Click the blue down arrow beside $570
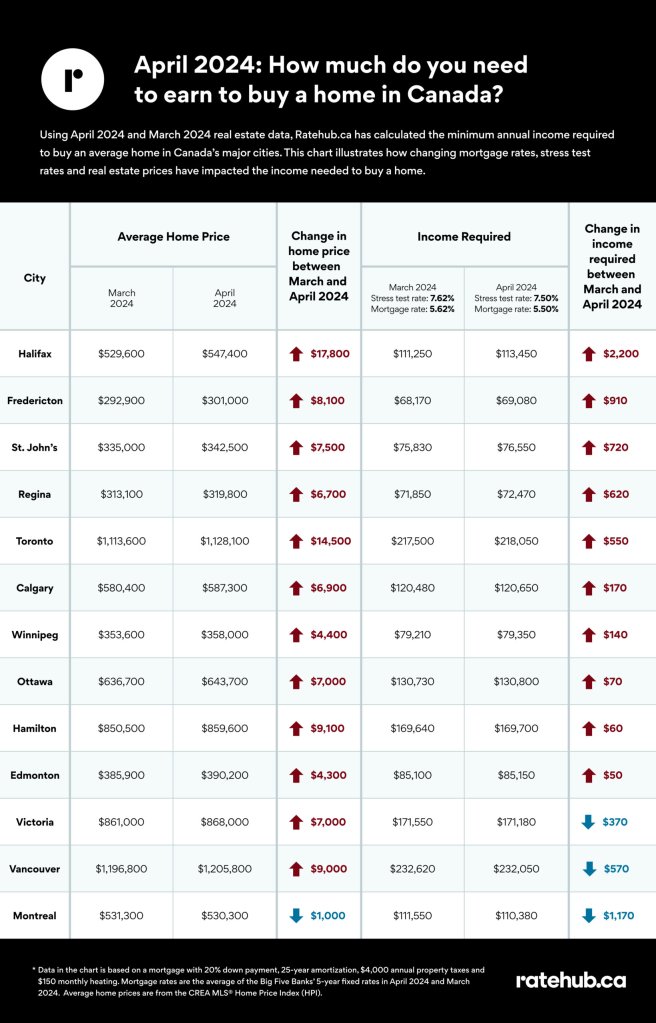The image size is (656, 1023). (x=588, y=869)
